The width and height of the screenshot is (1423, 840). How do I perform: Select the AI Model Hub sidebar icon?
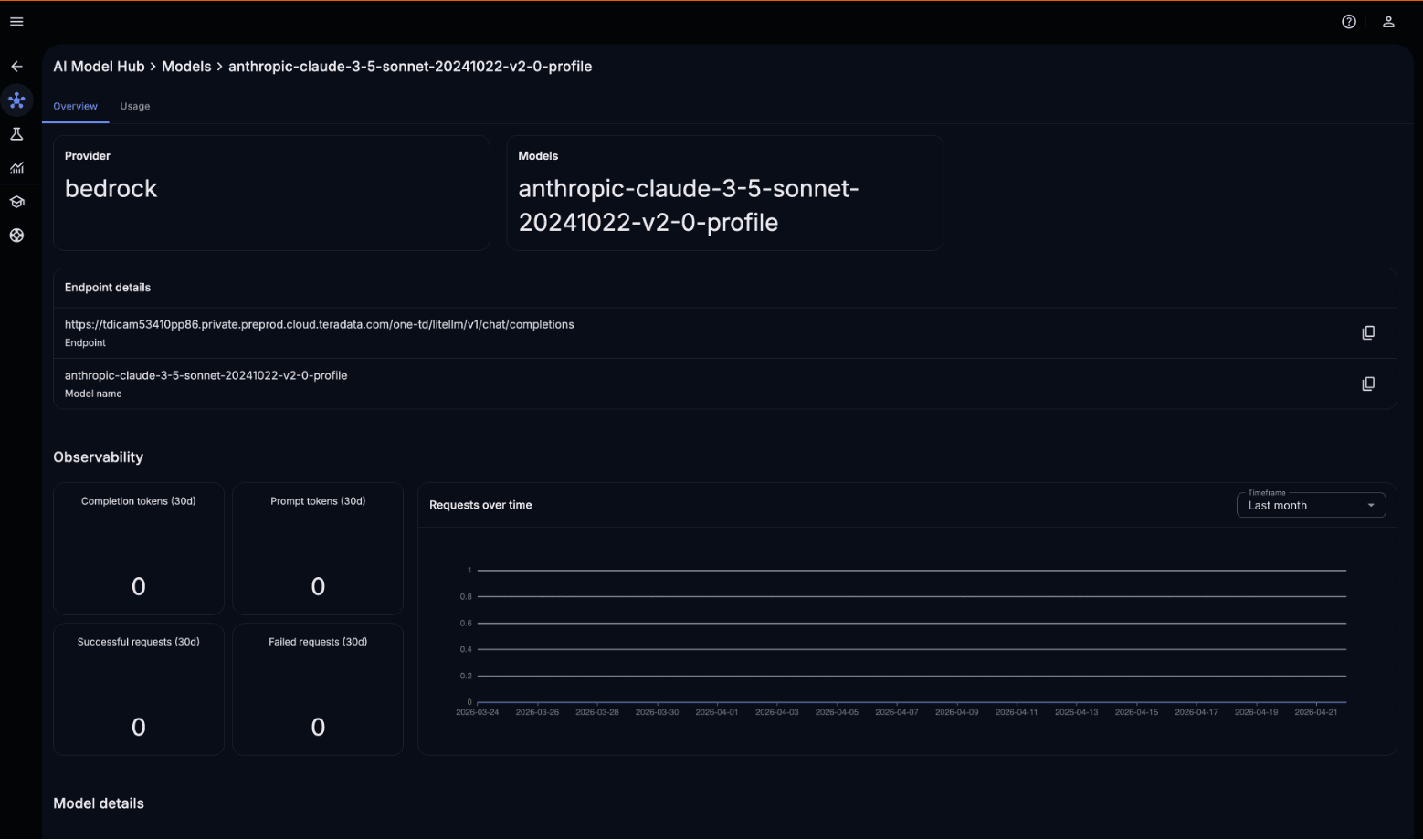tap(16, 100)
